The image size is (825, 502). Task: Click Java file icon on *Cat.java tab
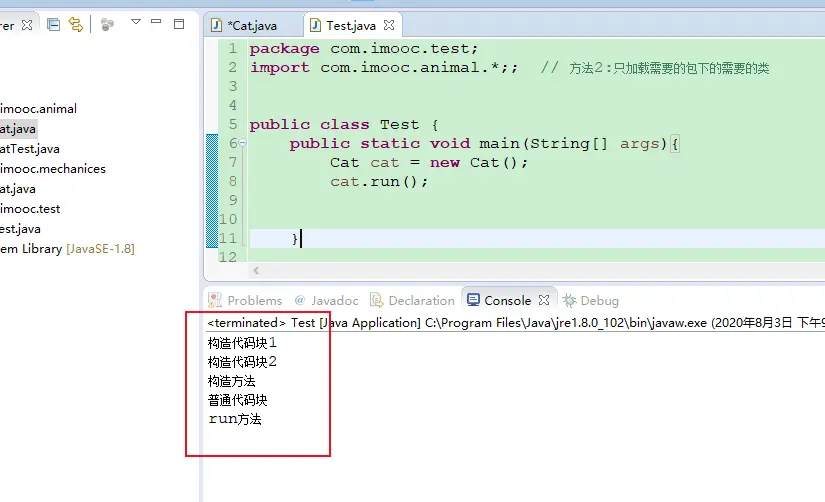(216, 25)
